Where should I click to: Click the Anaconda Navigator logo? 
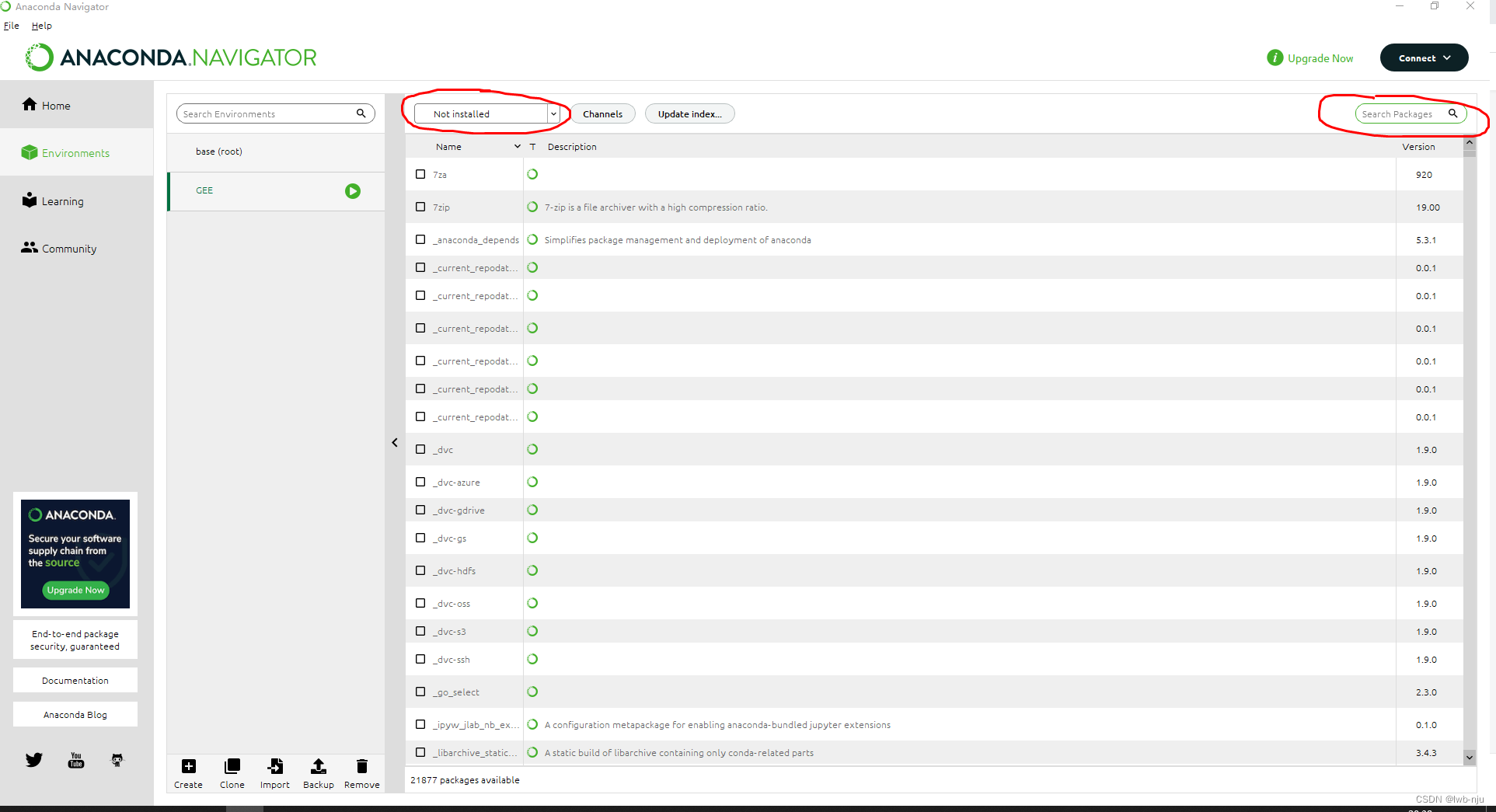coord(172,58)
